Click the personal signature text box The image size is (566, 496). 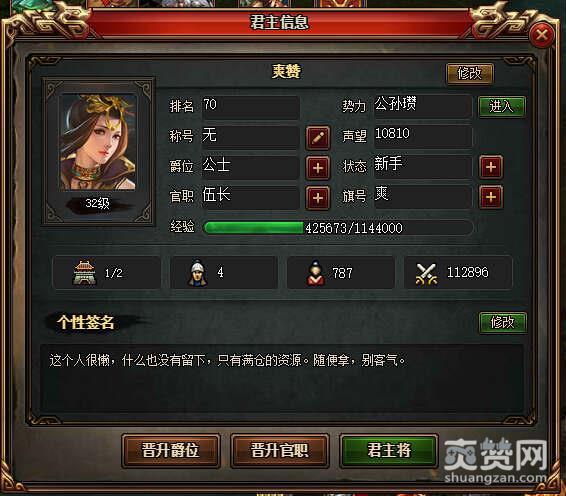point(282,378)
